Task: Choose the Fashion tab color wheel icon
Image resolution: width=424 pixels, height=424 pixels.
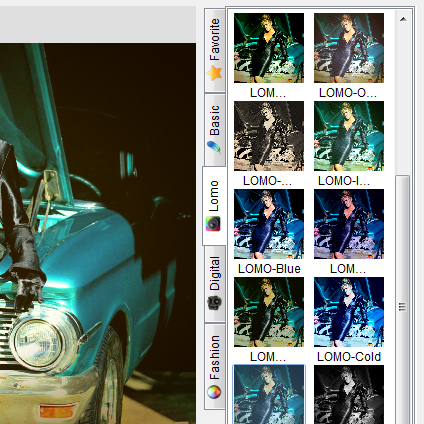Action: (214, 392)
